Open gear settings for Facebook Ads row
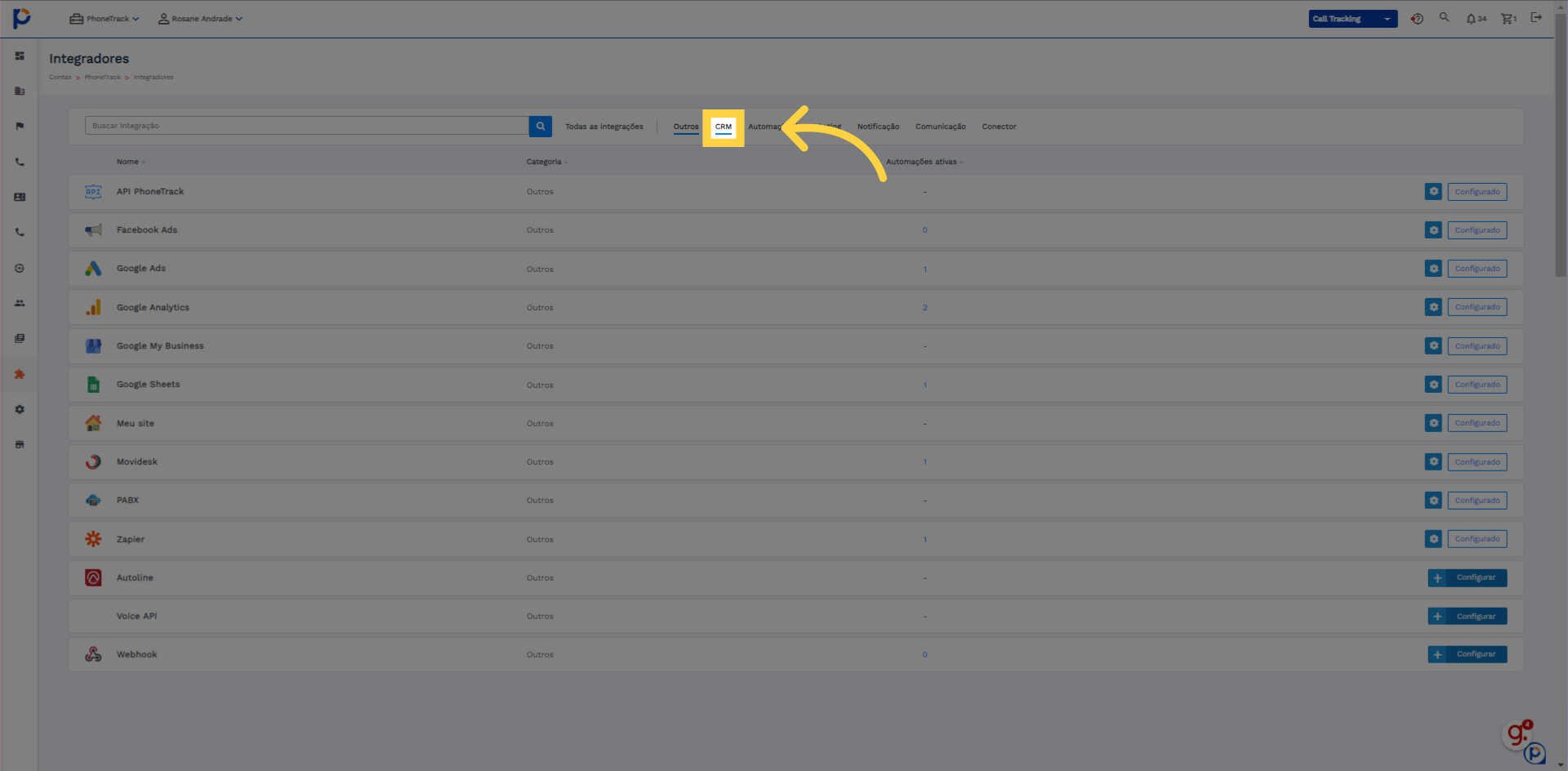1568x771 pixels. coord(1433,230)
